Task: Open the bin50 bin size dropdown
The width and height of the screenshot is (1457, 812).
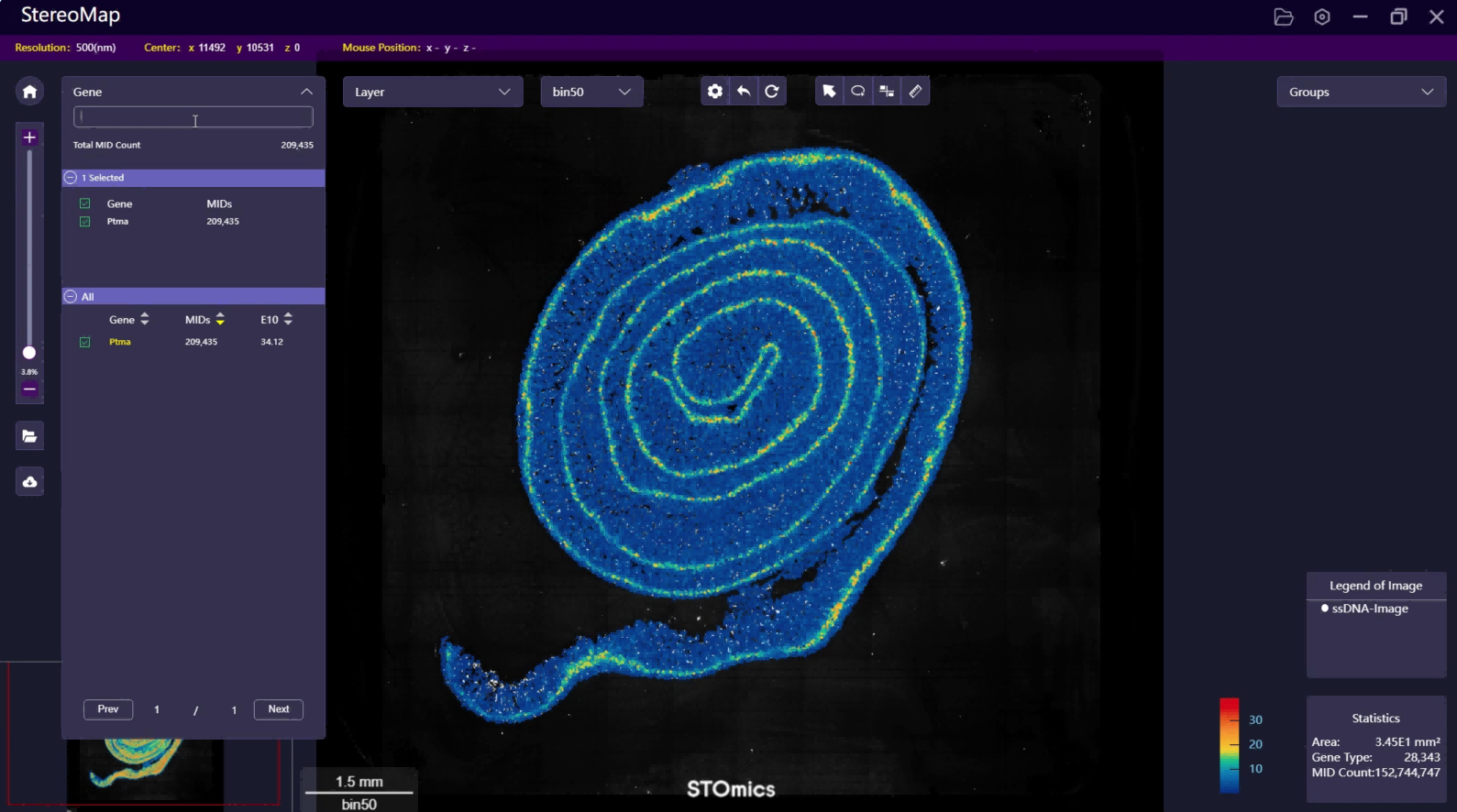Action: coord(591,92)
